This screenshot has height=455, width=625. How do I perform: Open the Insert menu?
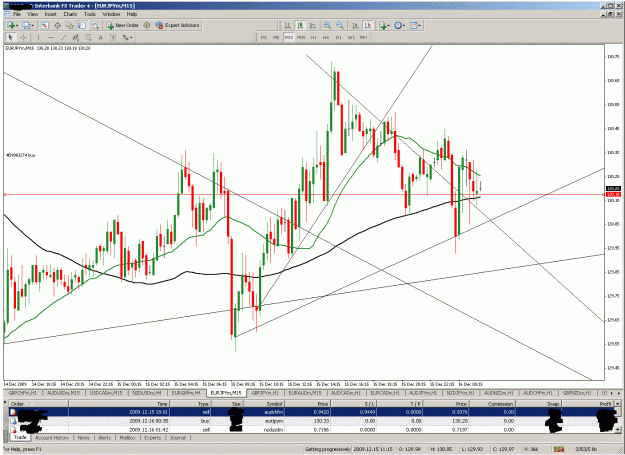point(51,14)
